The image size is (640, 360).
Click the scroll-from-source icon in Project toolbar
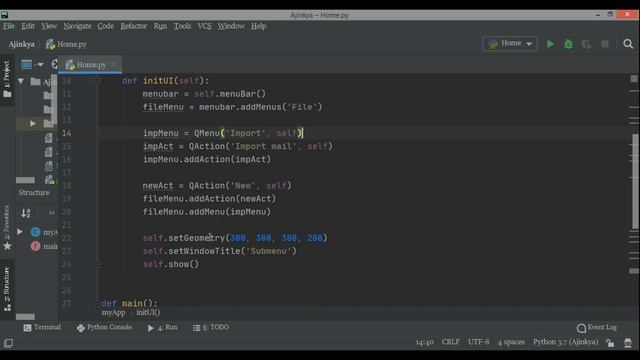coord(54,64)
